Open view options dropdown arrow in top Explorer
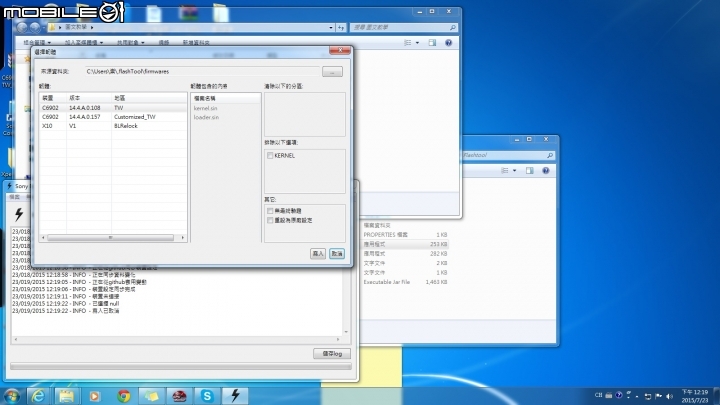Image resolution: width=720 pixels, height=405 pixels. pyautogui.click(x=417, y=43)
